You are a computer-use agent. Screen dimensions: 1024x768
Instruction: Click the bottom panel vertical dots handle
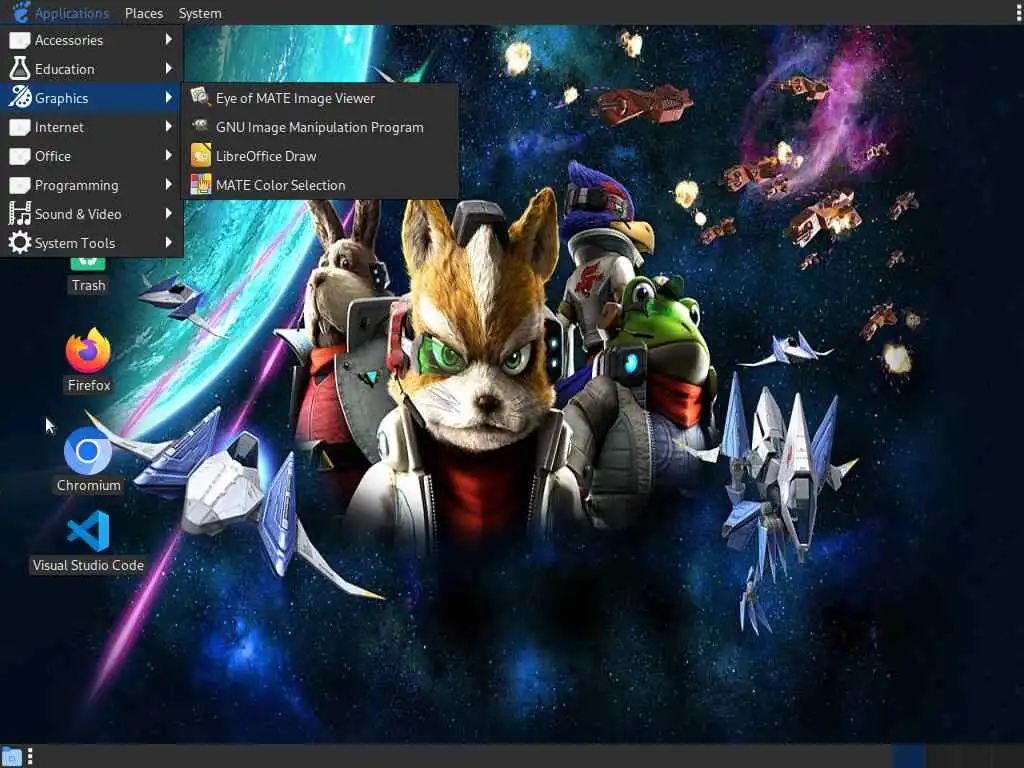(30, 756)
